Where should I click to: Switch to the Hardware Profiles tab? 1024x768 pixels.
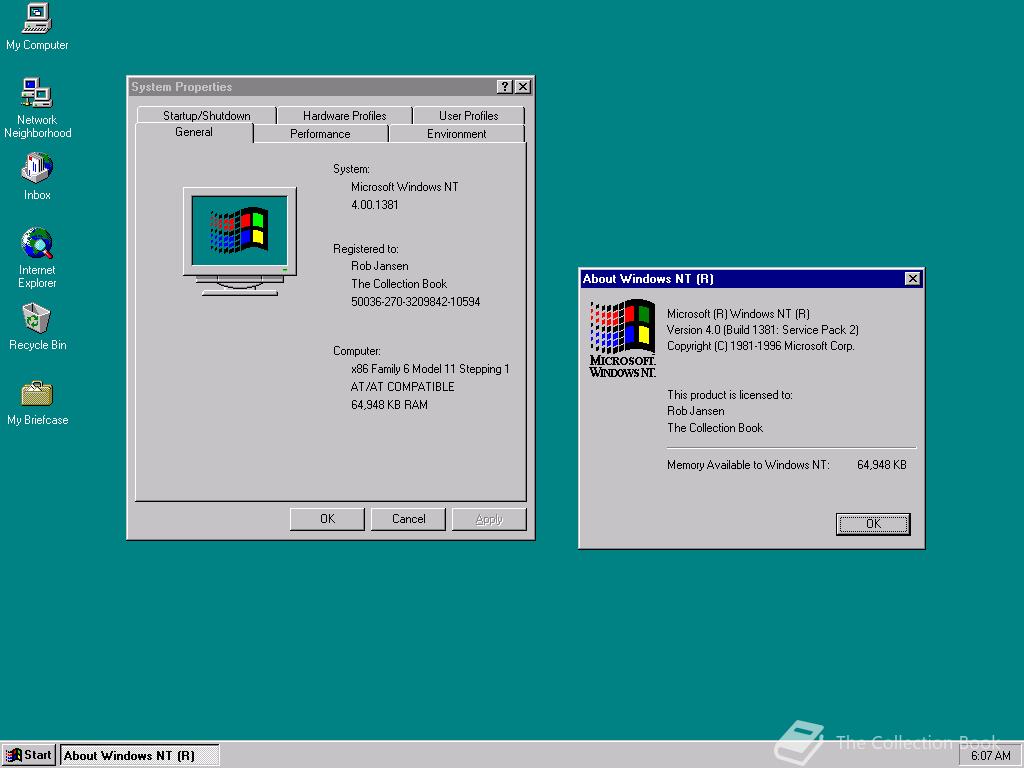coord(344,116)
